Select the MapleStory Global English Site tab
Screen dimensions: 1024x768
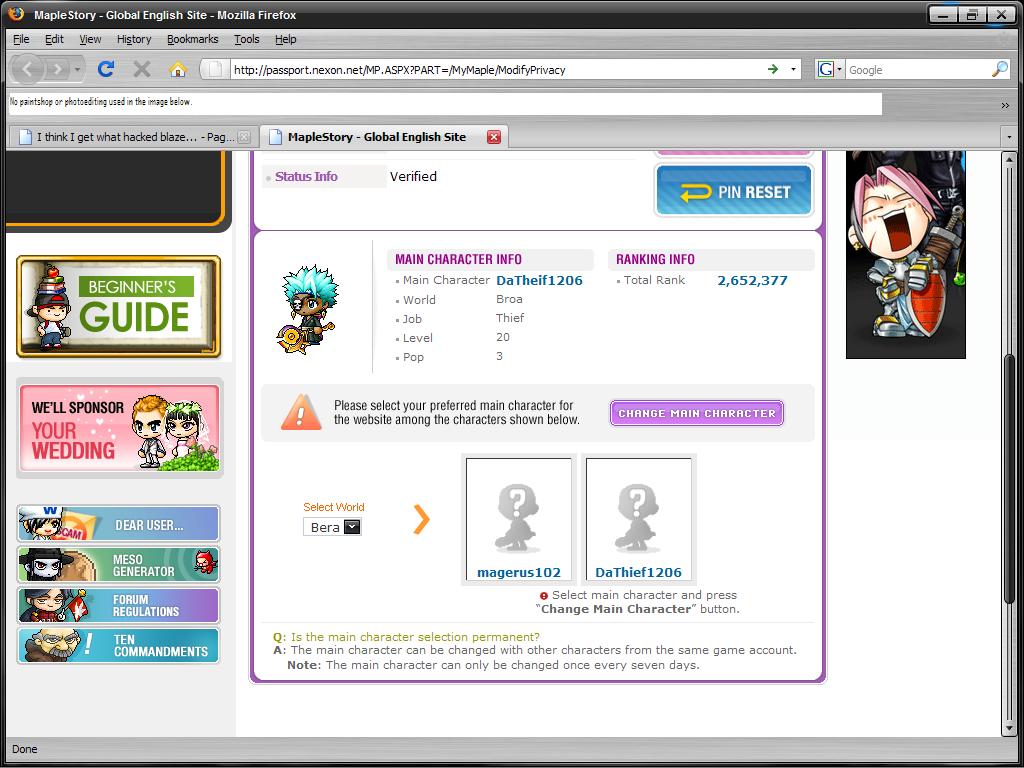point(384,136)
